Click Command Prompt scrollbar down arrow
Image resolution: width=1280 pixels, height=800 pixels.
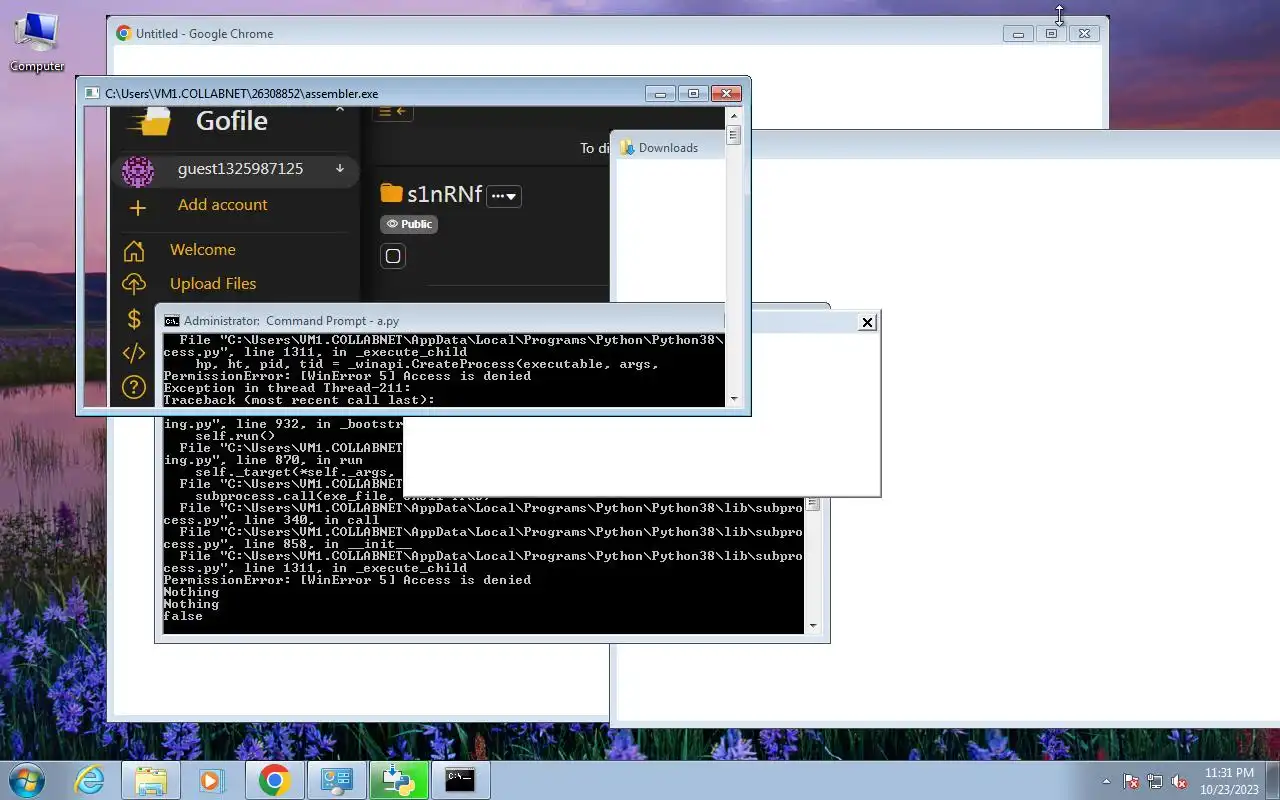(813, 626)
